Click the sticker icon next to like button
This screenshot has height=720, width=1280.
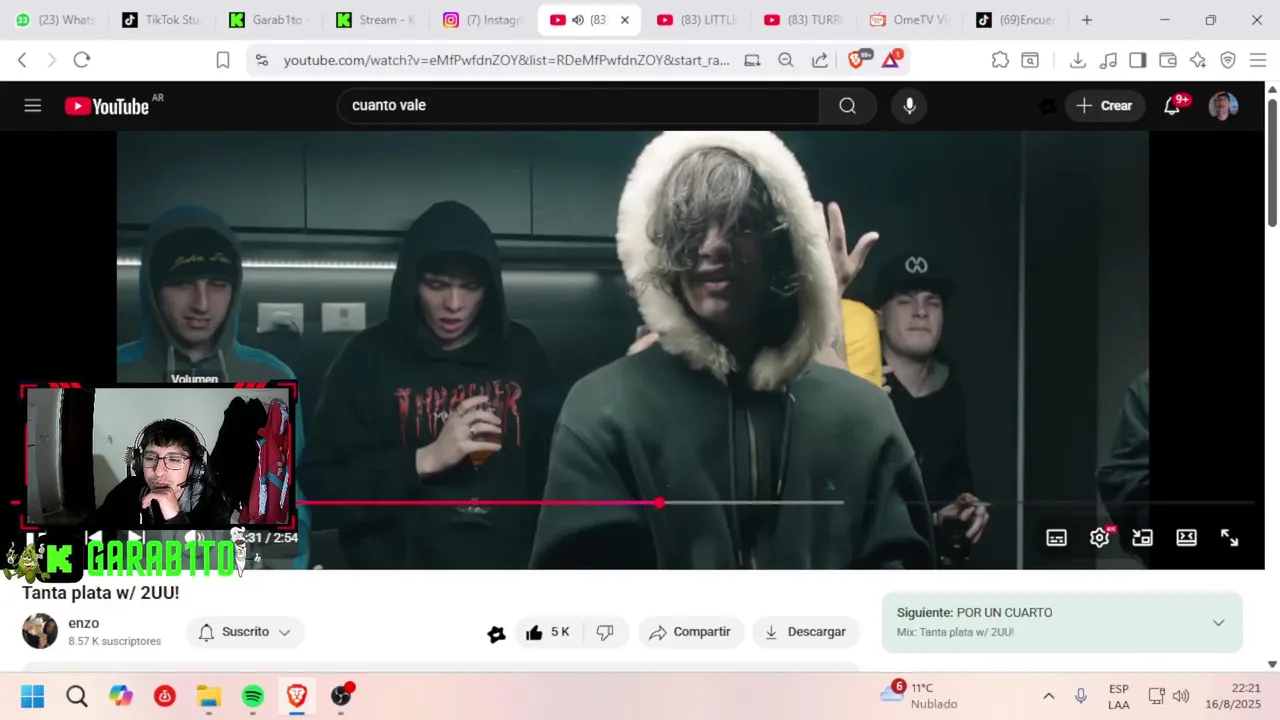click(496, 633)
